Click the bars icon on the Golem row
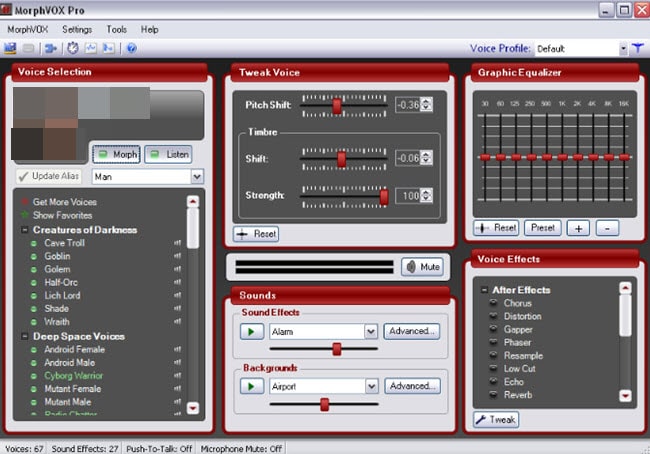Image resolution: width=650 pixels, height=454 pixels. click(177, 269)
